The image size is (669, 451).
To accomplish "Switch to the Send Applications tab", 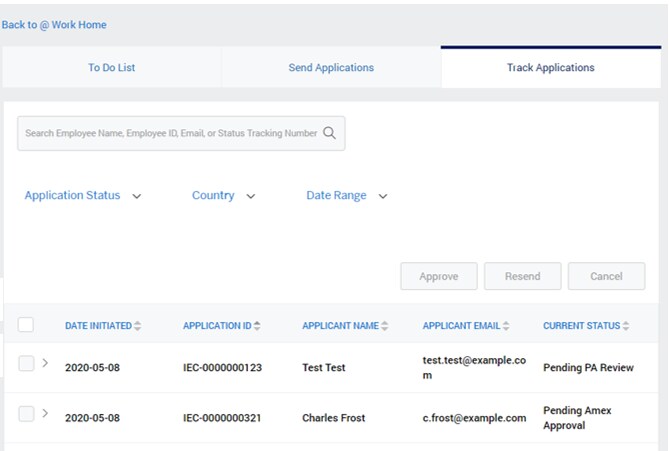I will click(331, 68).
